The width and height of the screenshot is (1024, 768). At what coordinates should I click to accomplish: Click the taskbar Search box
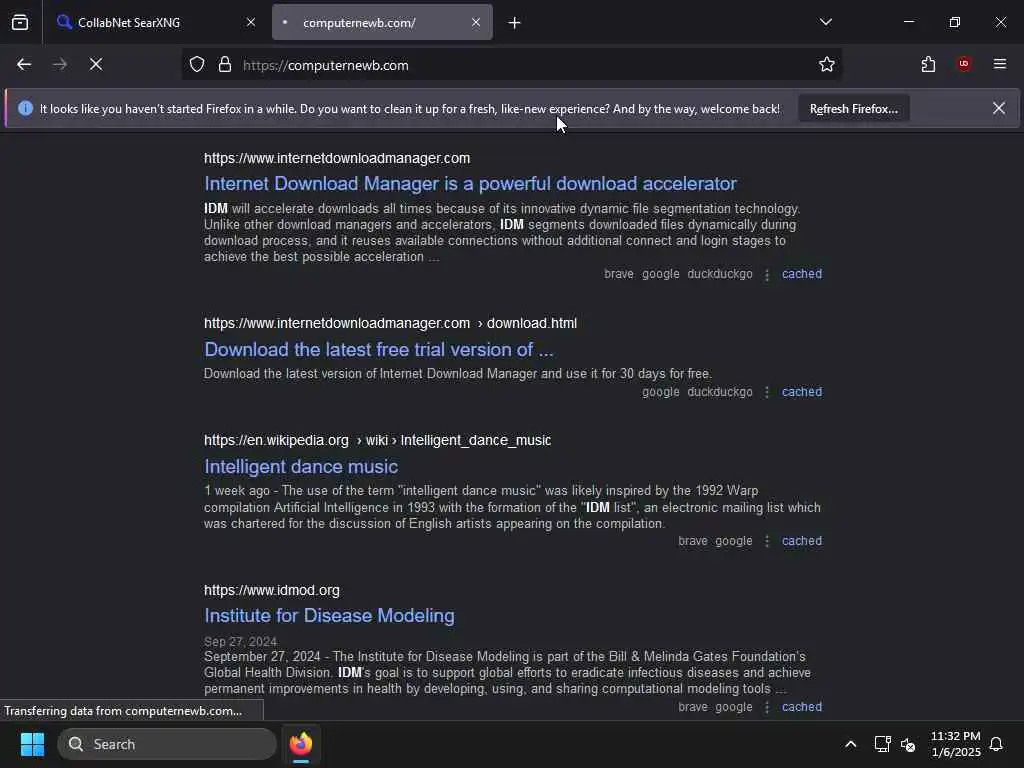167,744
